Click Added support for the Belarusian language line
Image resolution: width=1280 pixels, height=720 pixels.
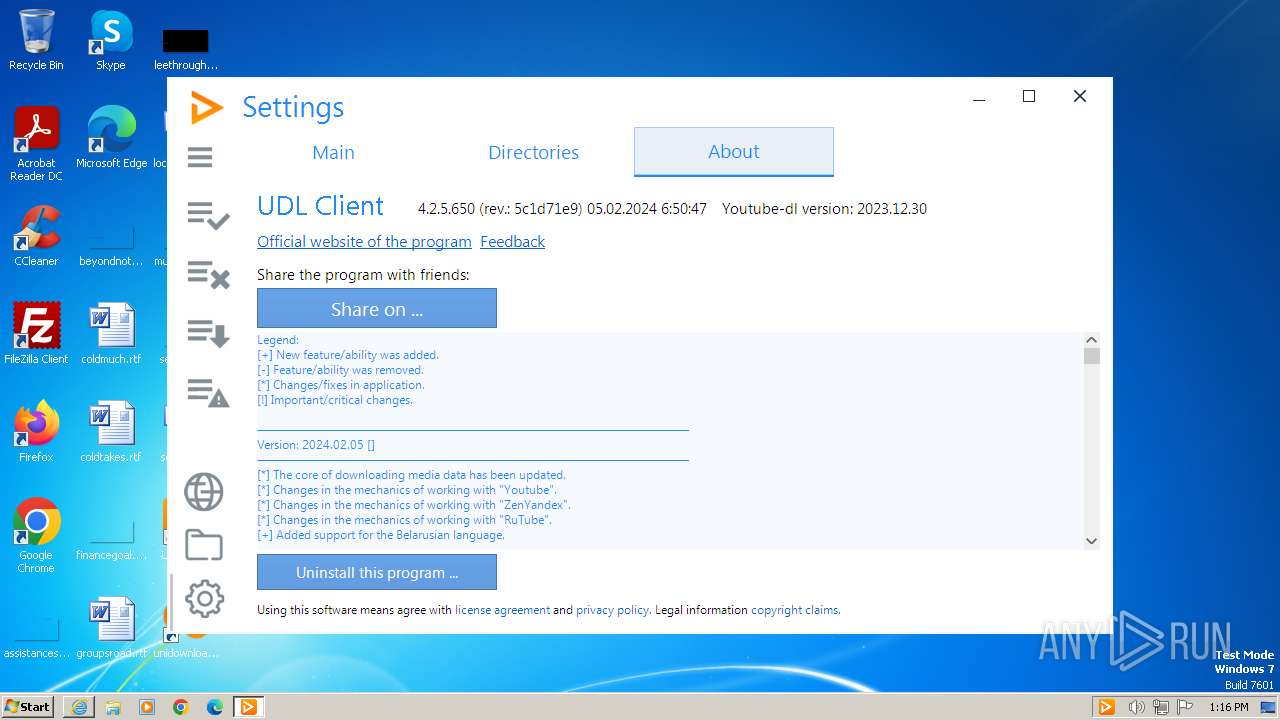click(381, 535)
